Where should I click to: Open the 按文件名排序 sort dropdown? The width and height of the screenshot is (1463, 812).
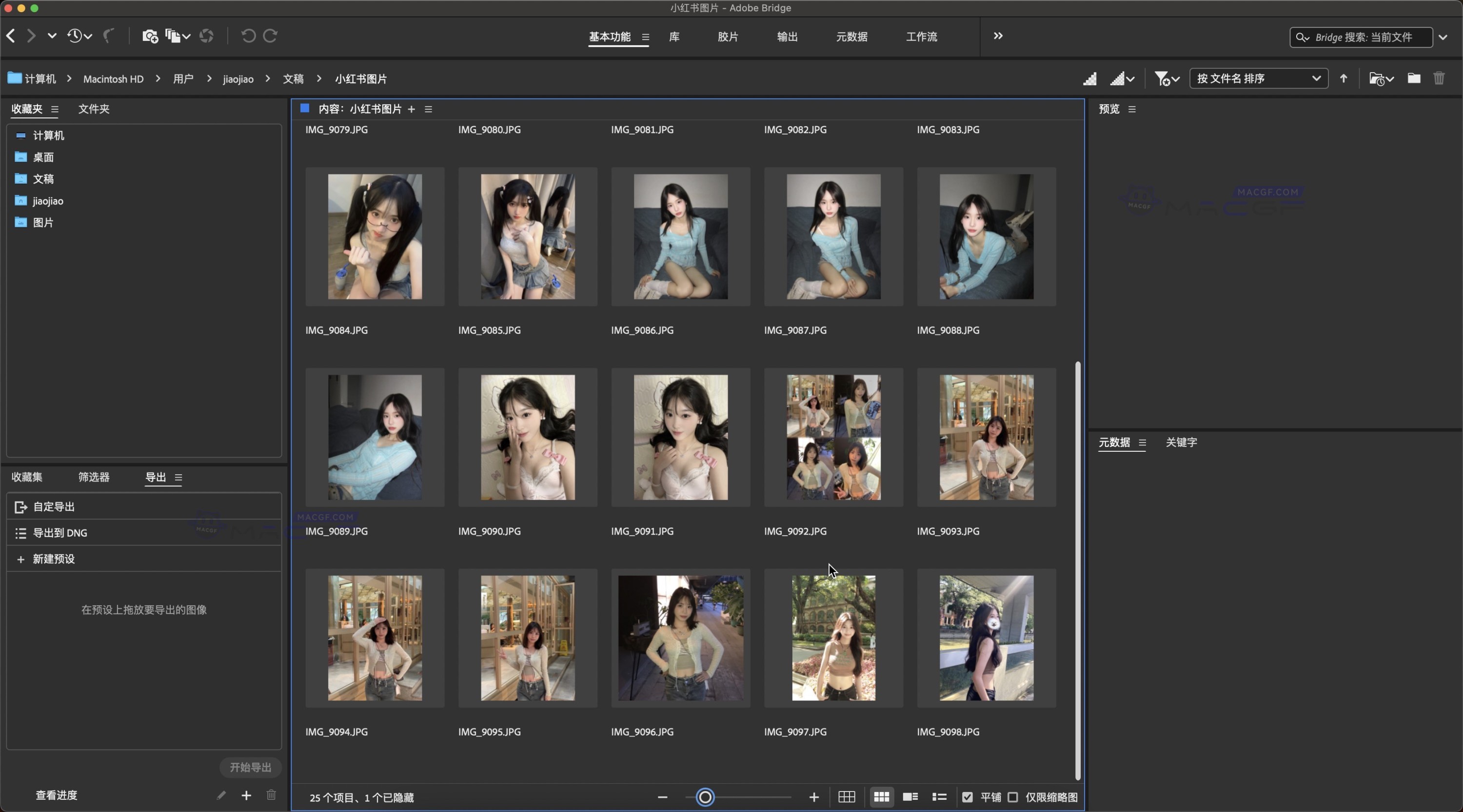point(1258,78)
